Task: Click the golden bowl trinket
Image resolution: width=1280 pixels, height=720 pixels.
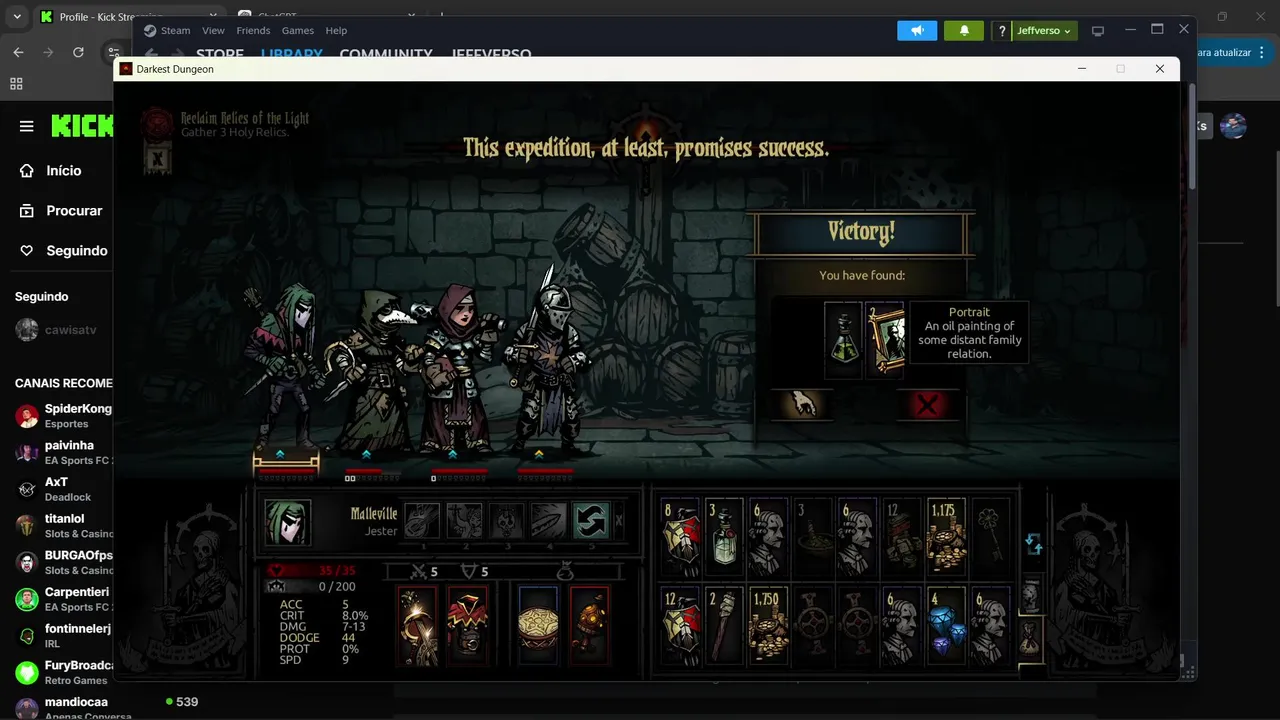Action: click(538, 626)
